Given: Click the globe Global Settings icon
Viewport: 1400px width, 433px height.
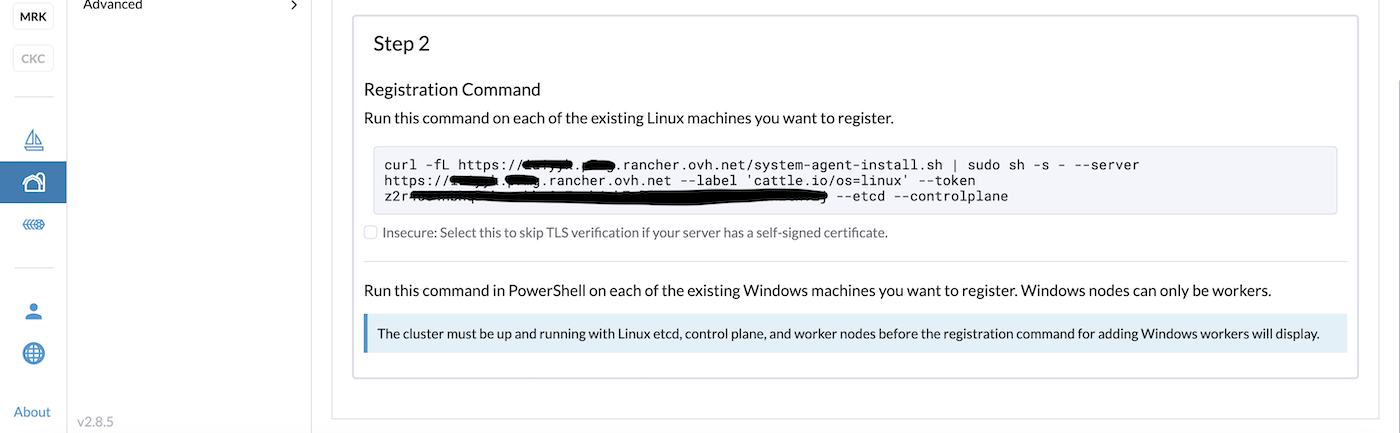Looking at the screenshot, I should coord(33,353).
